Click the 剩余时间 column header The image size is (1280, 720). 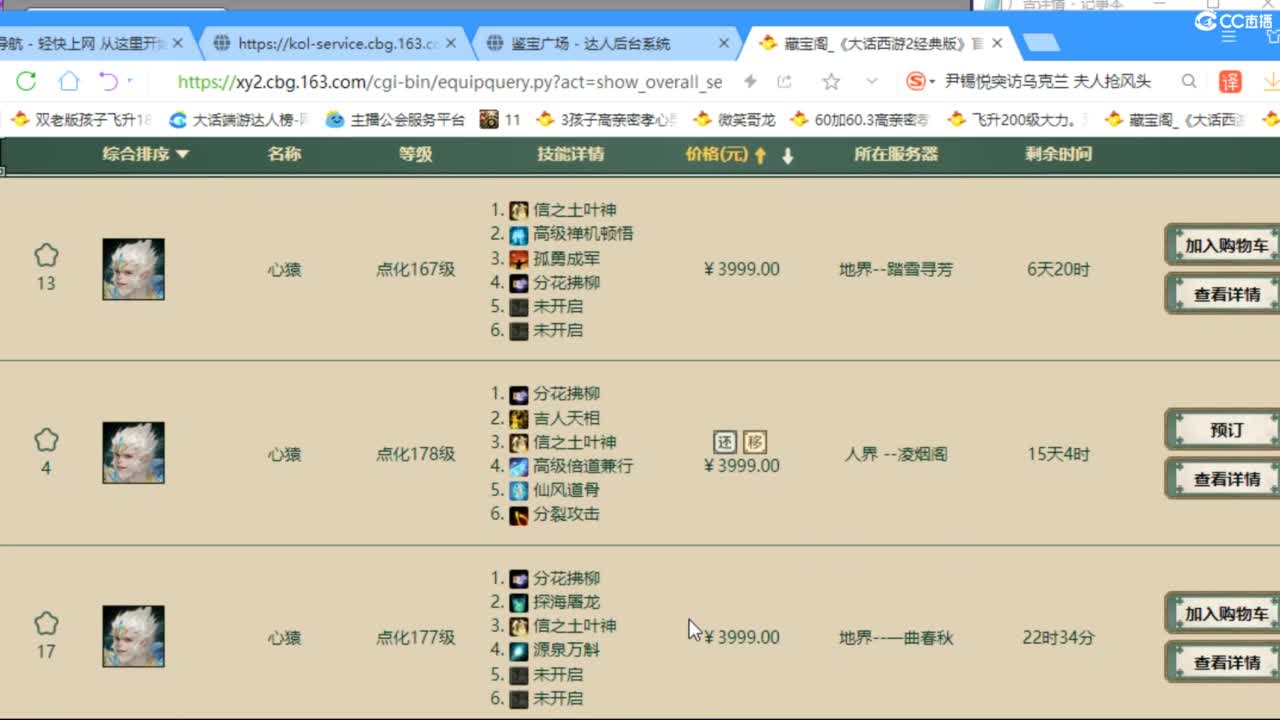click(x=1058, y=154)
